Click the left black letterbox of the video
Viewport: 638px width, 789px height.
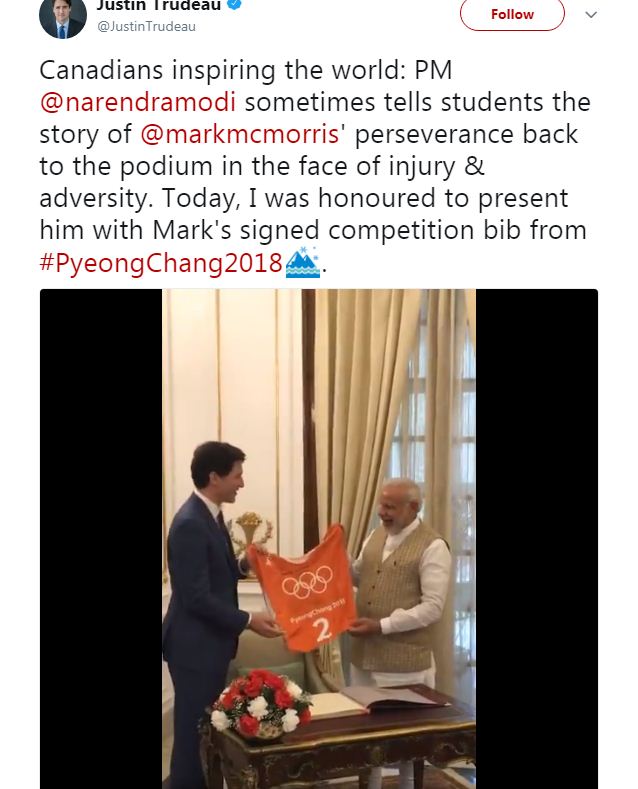101,539
